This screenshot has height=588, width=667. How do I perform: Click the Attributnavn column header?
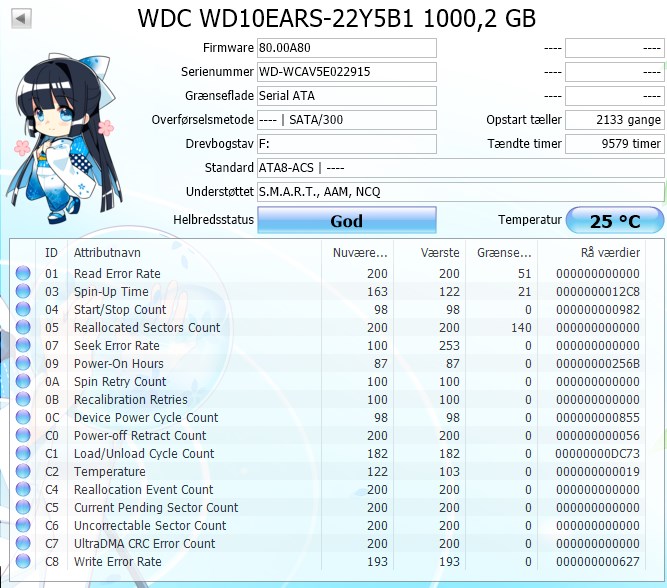(194, 253)
